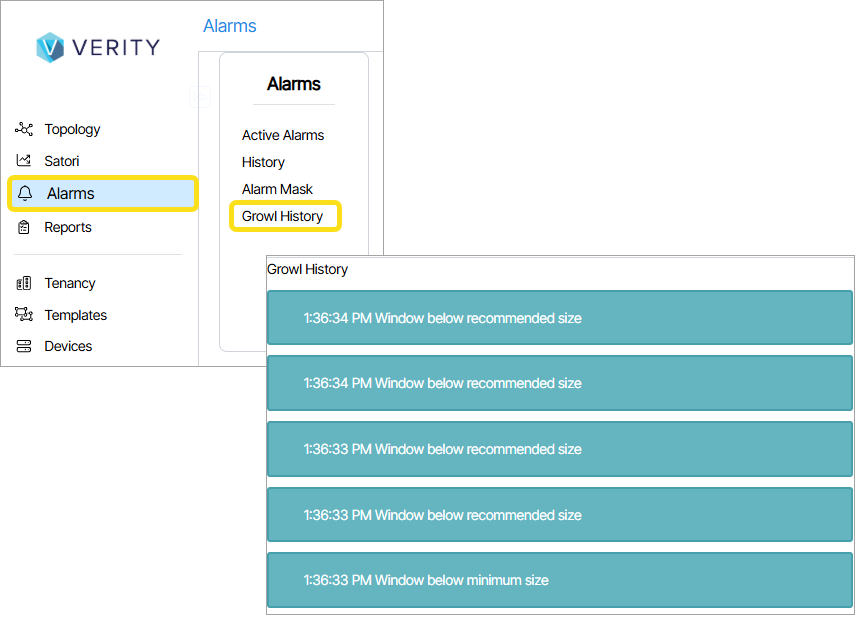This screenshot has height=623, width=855.
Task: Click the Alarms bell icon
Action: tap(26, 194)
